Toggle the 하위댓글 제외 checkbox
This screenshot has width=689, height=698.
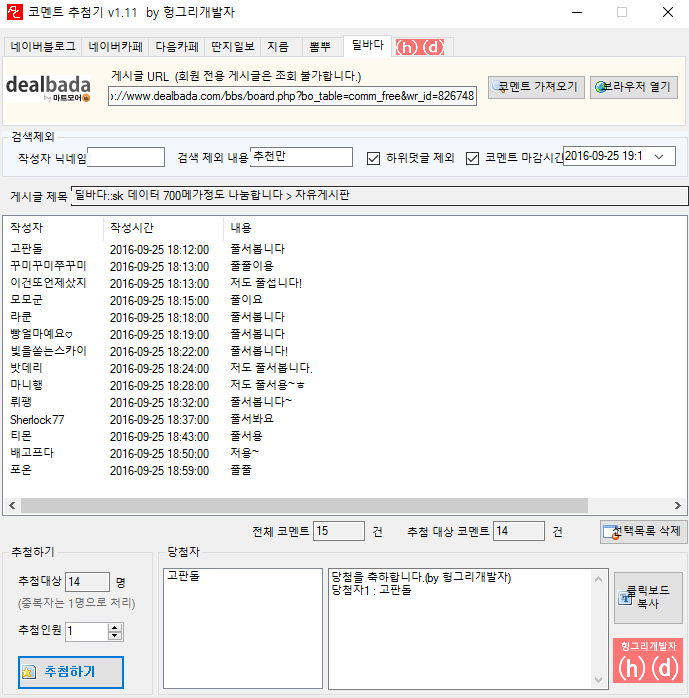pyautogui.click(x=374, y=158)
